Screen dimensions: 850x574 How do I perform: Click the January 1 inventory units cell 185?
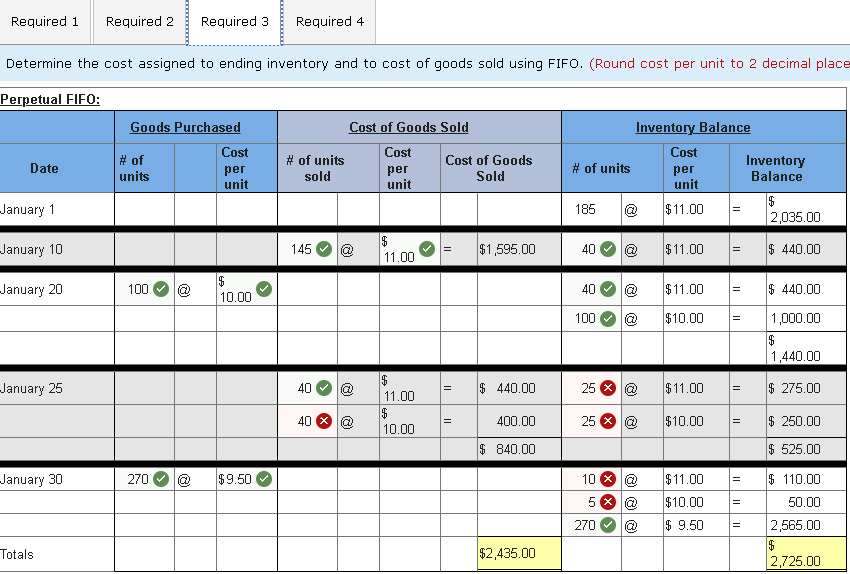[591, 209]
